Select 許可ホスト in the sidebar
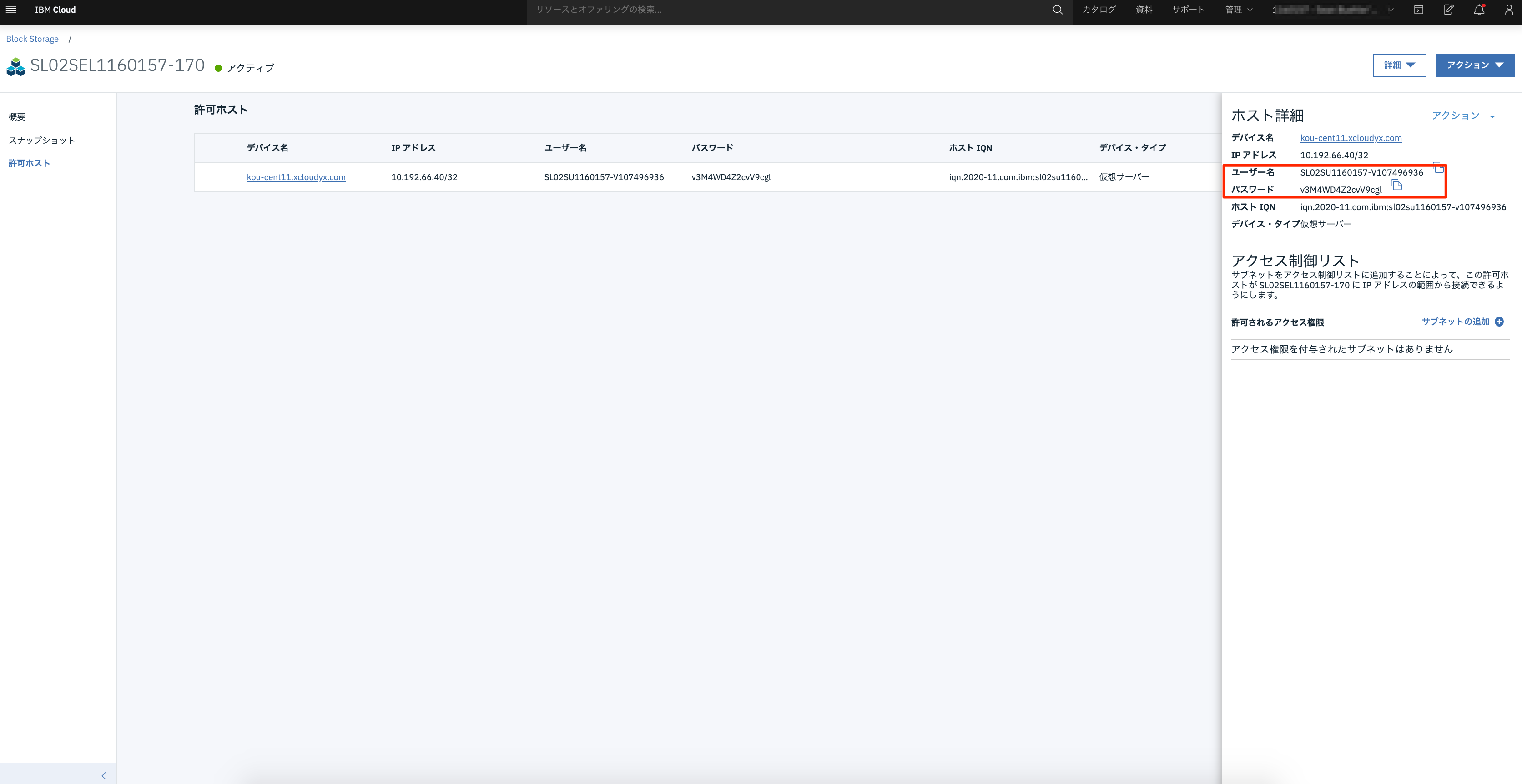The width and height of the screenshot is (1522, 784). (29, 163)
